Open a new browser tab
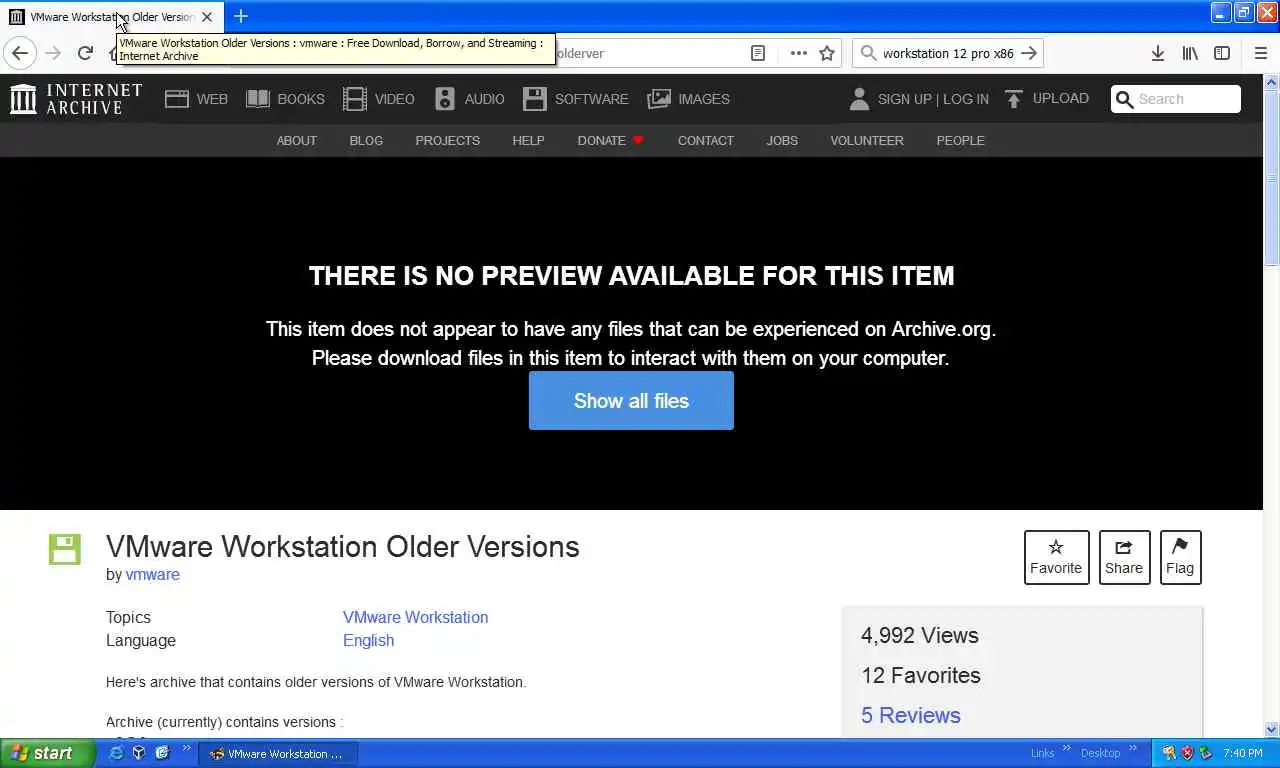This screenshot has width=1280, height=768. (x=241, y=16)
